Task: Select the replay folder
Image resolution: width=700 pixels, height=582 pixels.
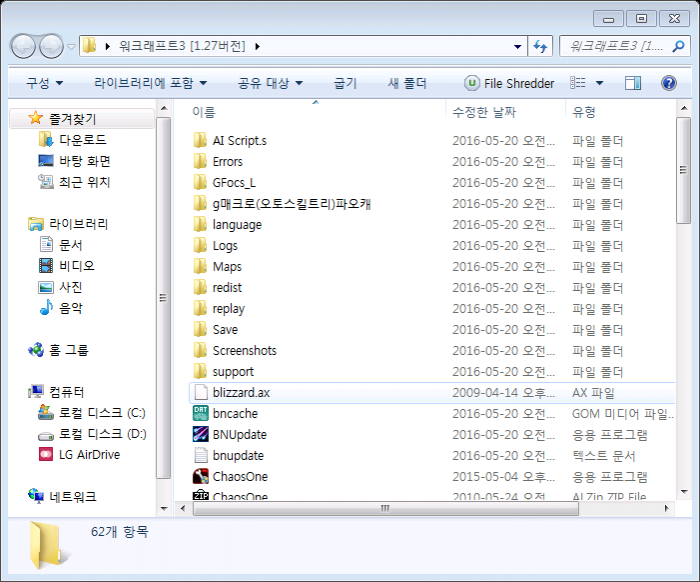Action: pos(229,308)
